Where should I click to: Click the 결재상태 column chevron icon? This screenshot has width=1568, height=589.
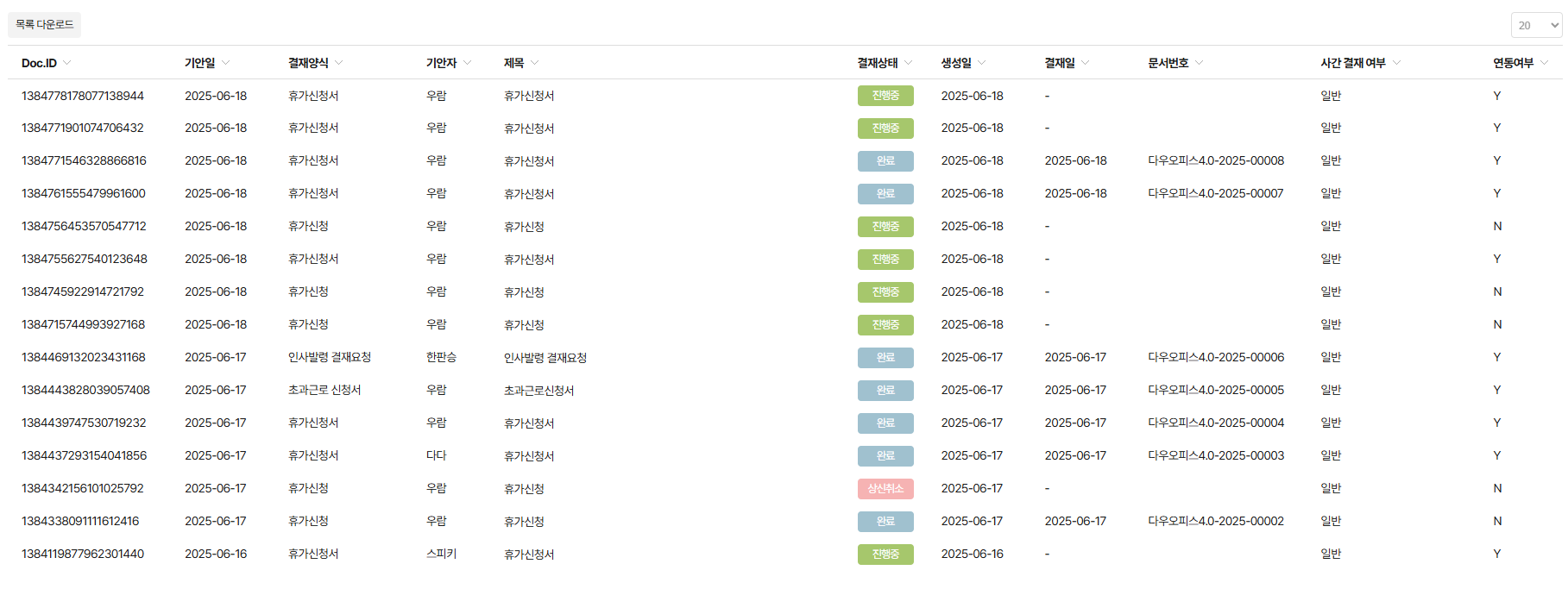click(909, 63)
